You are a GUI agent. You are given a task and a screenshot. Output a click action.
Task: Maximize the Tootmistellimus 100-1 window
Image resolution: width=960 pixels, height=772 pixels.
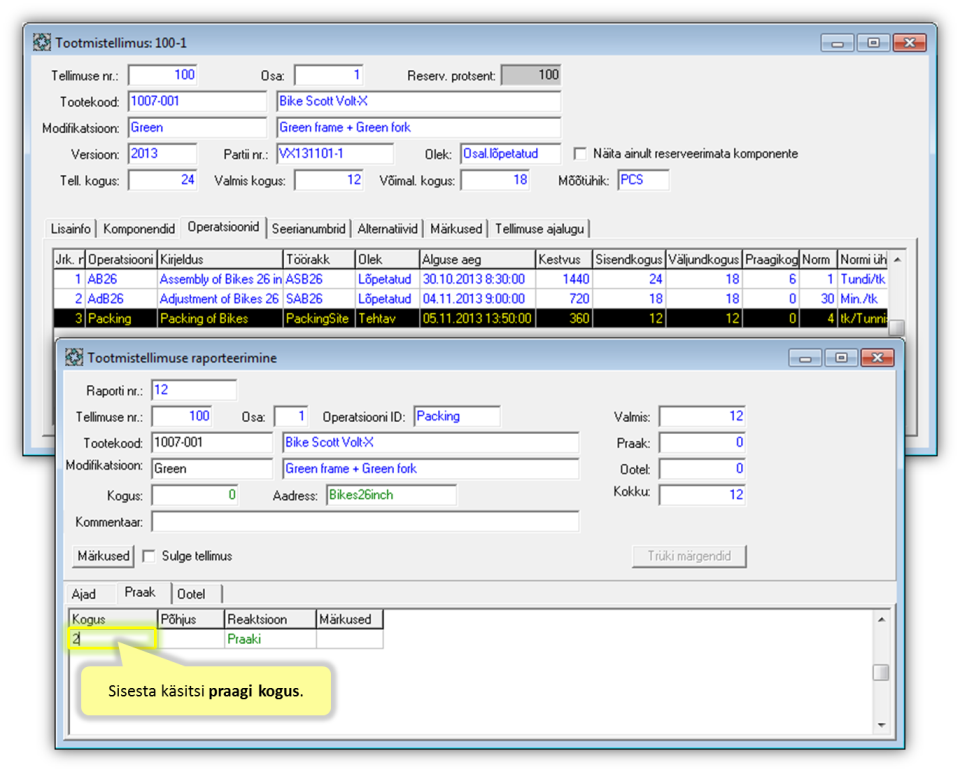click(x=874, y=42)
